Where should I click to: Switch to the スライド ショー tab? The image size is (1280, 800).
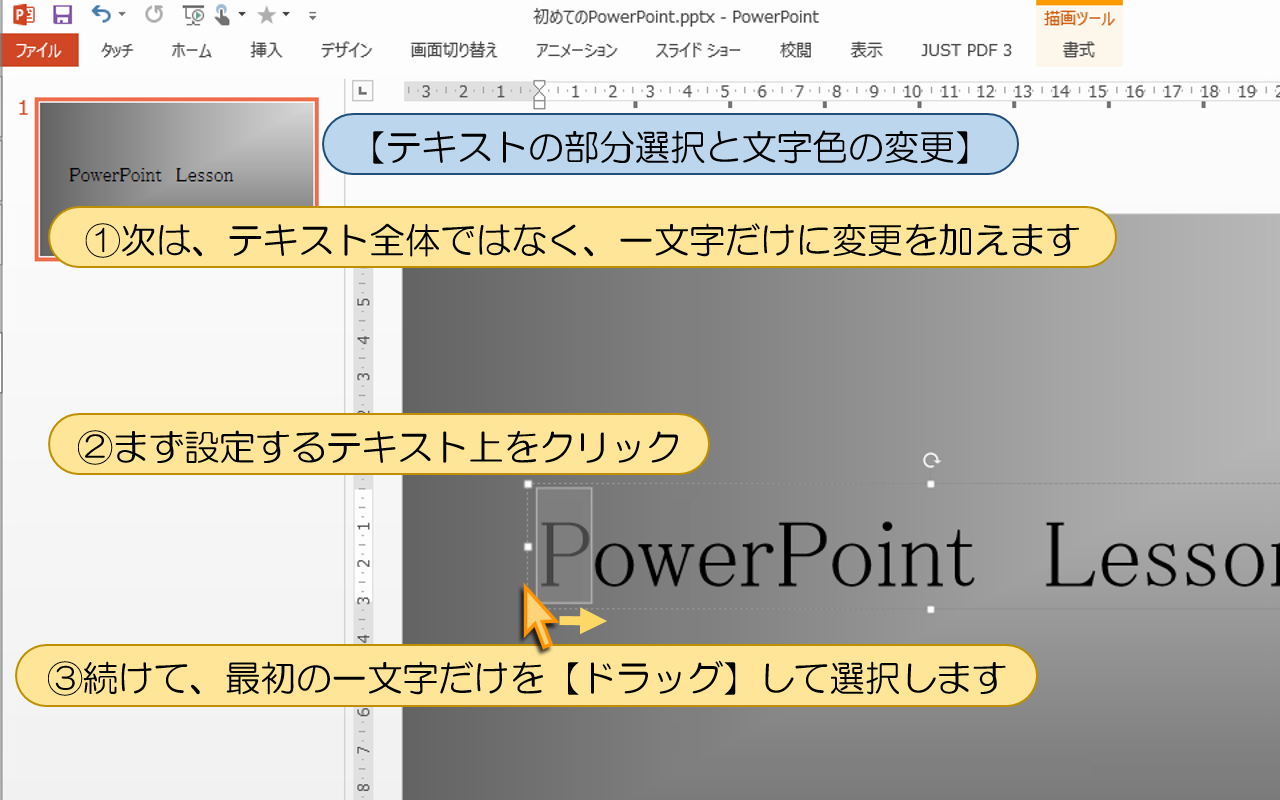tap(698, 50)
